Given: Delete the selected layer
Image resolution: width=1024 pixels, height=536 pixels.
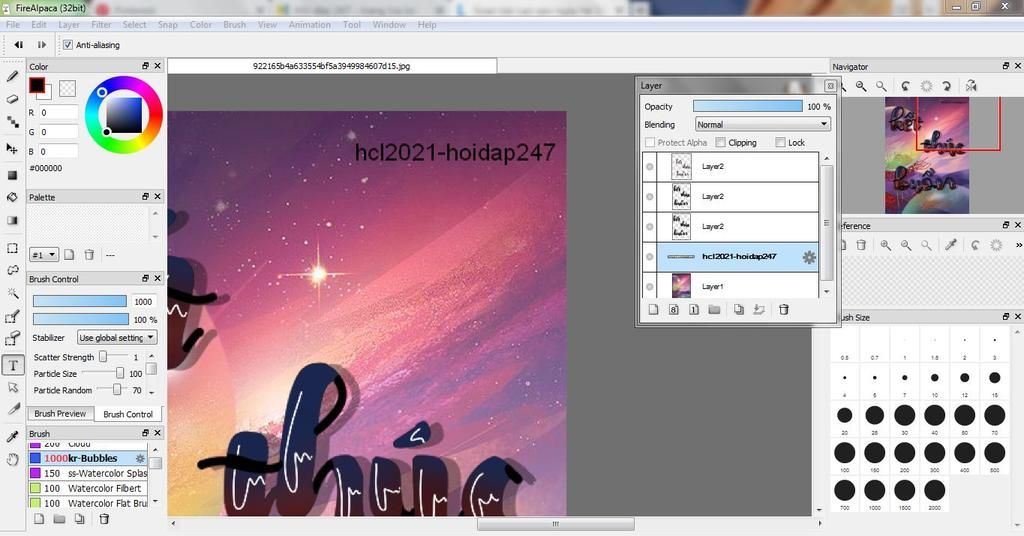Looking at the screenshot, I should (784, 309).
